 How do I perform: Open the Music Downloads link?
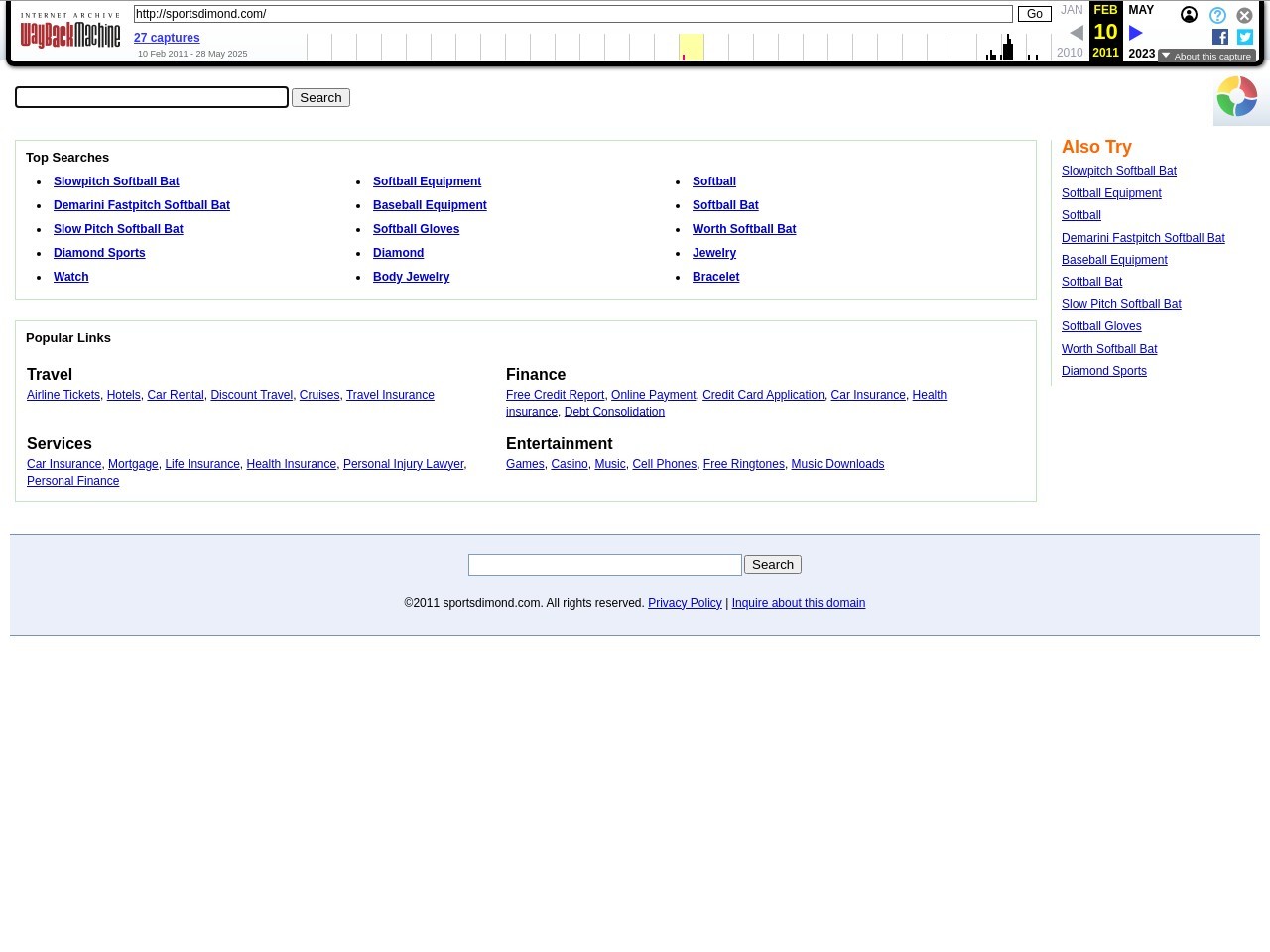pos(837,464)
